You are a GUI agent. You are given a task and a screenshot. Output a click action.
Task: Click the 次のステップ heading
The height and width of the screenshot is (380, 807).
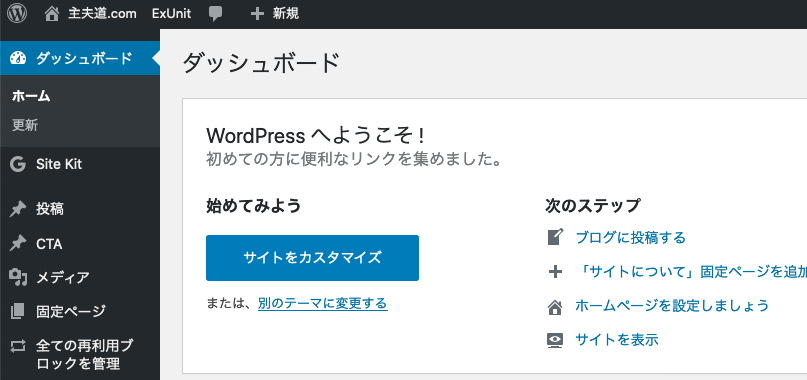[x=592, y=206]
